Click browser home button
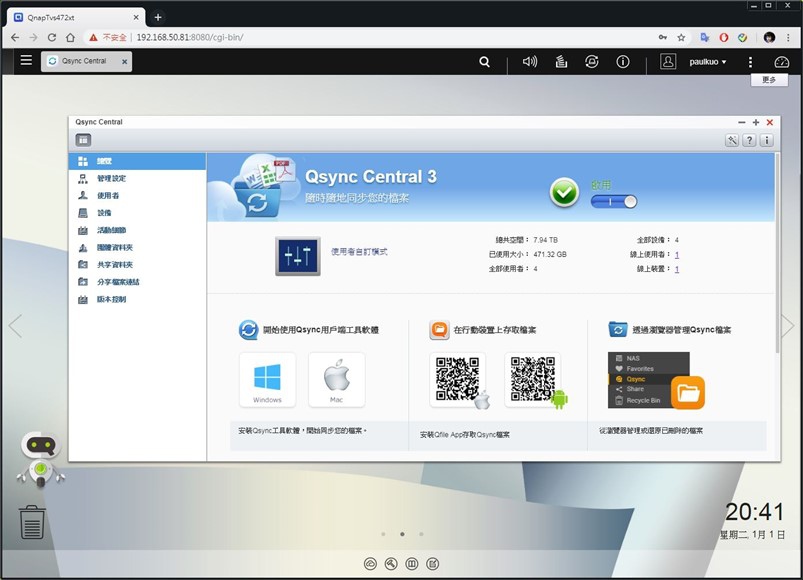This screenshot has height=580, width=803. coord(70,37)
